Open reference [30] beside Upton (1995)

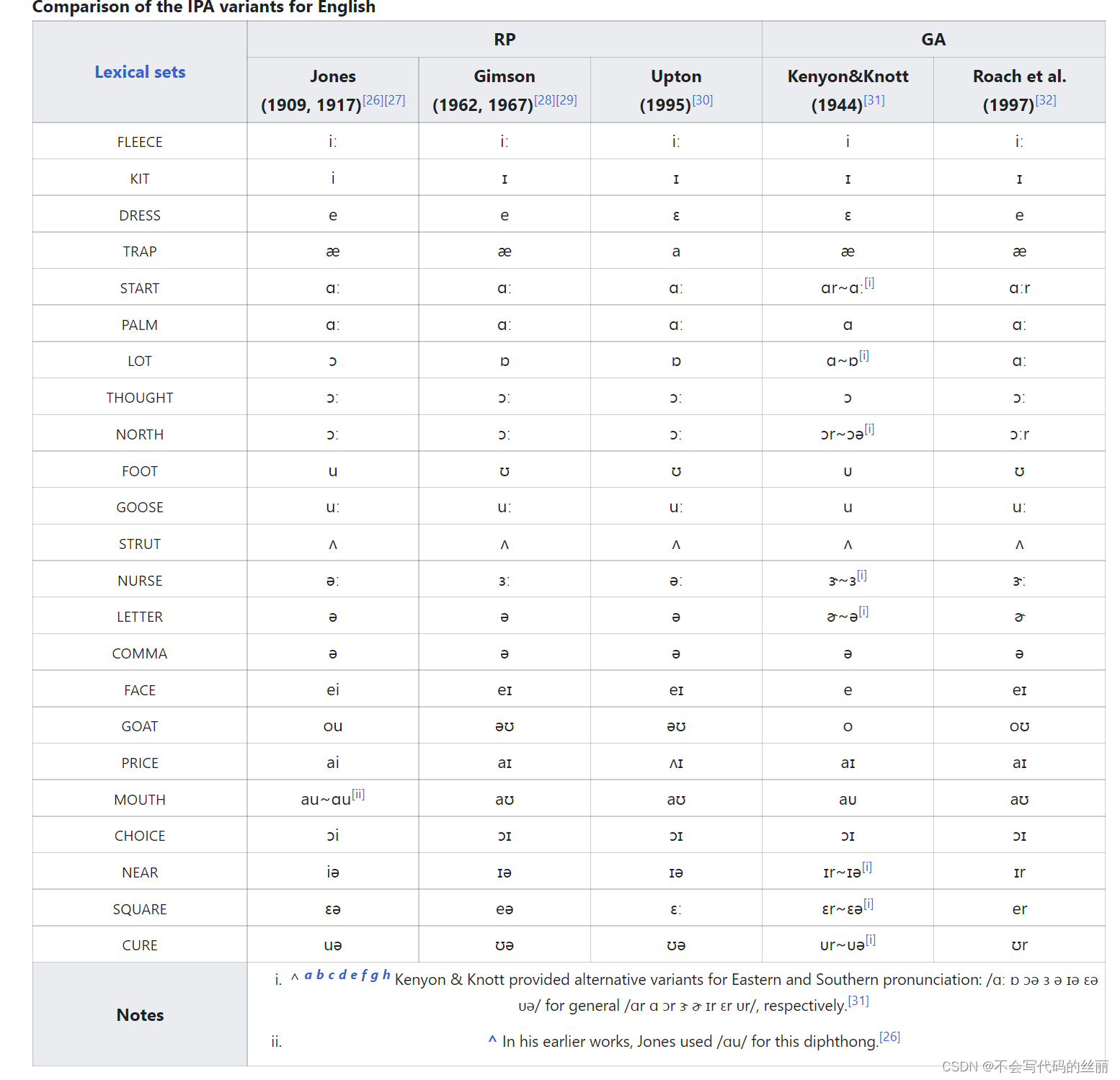(x=702, y=100)
